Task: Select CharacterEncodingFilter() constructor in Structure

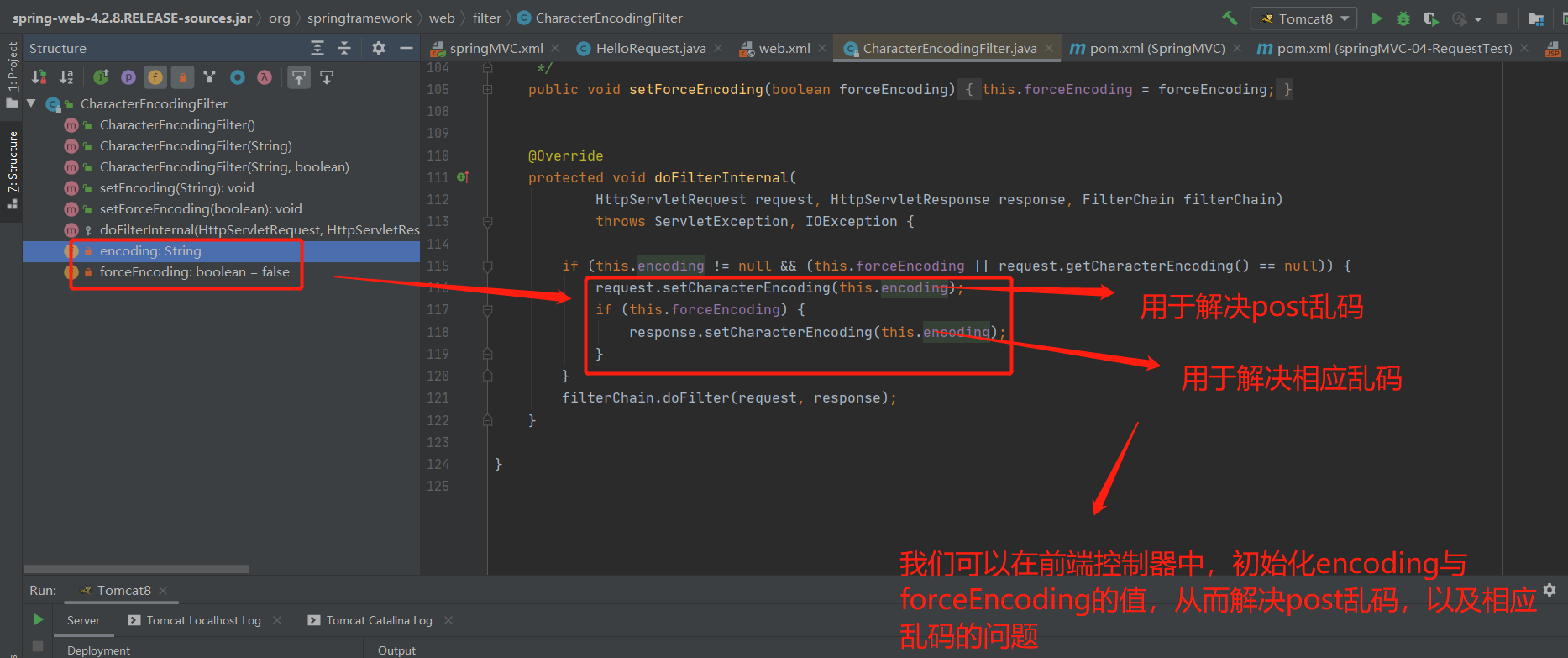Action: [x=176, y=124]
